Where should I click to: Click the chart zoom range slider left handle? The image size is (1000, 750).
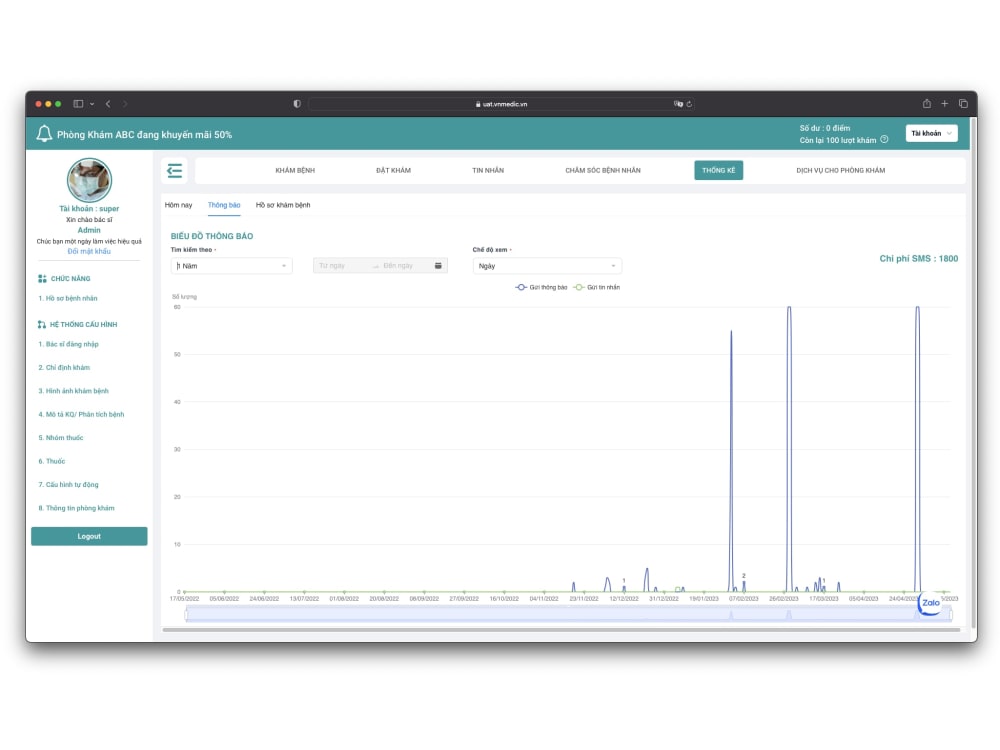tap(186, 615)
